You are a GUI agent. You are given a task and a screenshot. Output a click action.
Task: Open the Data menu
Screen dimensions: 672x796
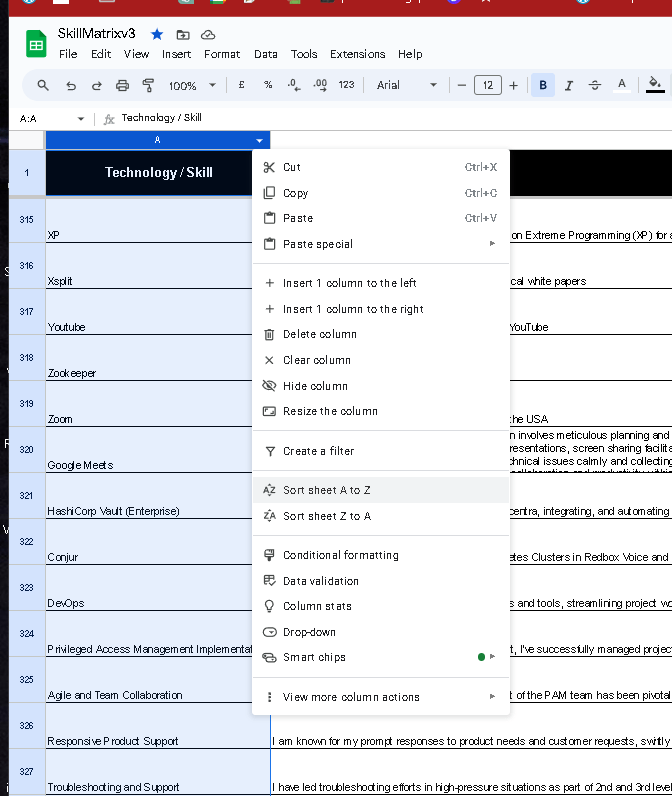pos(265,54)
